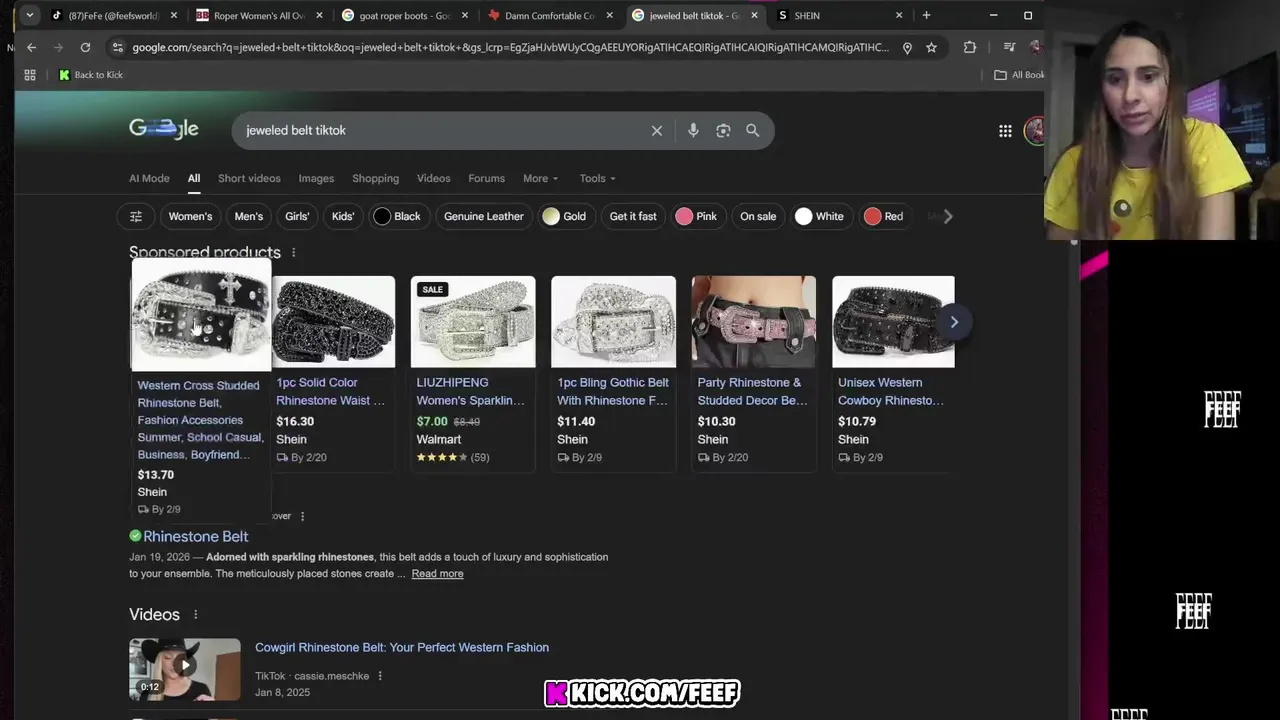This screenshot has width=1280, height=720.
Task: Bookmark this page with star icon
Action: pyautogui.click(x=931, y=47)
